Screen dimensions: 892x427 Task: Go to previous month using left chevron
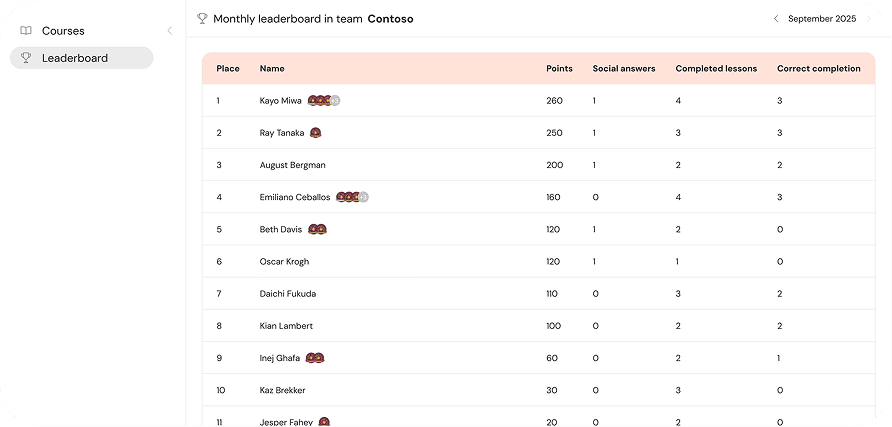pos(775,18)
